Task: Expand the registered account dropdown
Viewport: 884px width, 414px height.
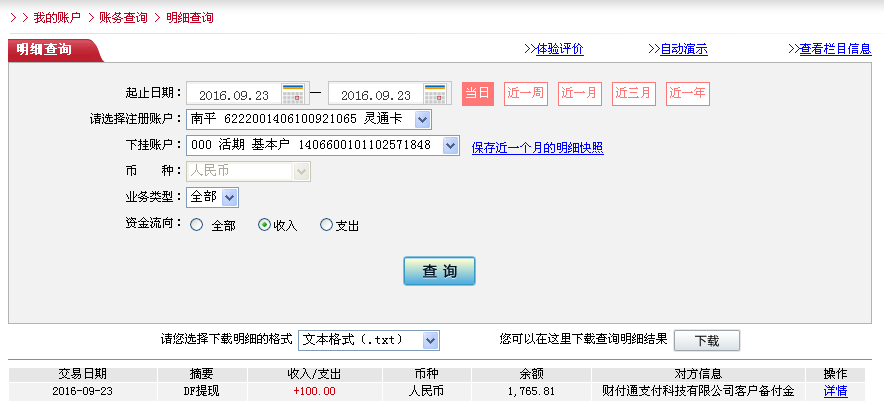Action: point(422,120)
